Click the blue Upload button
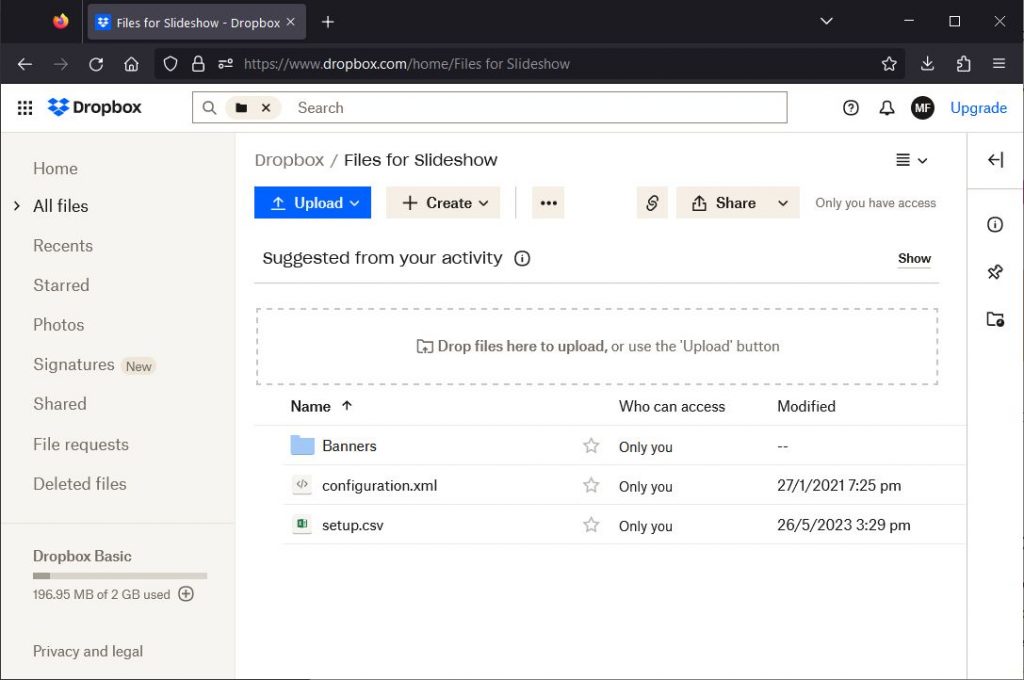Screen dimensions: 1024x680 312,203
